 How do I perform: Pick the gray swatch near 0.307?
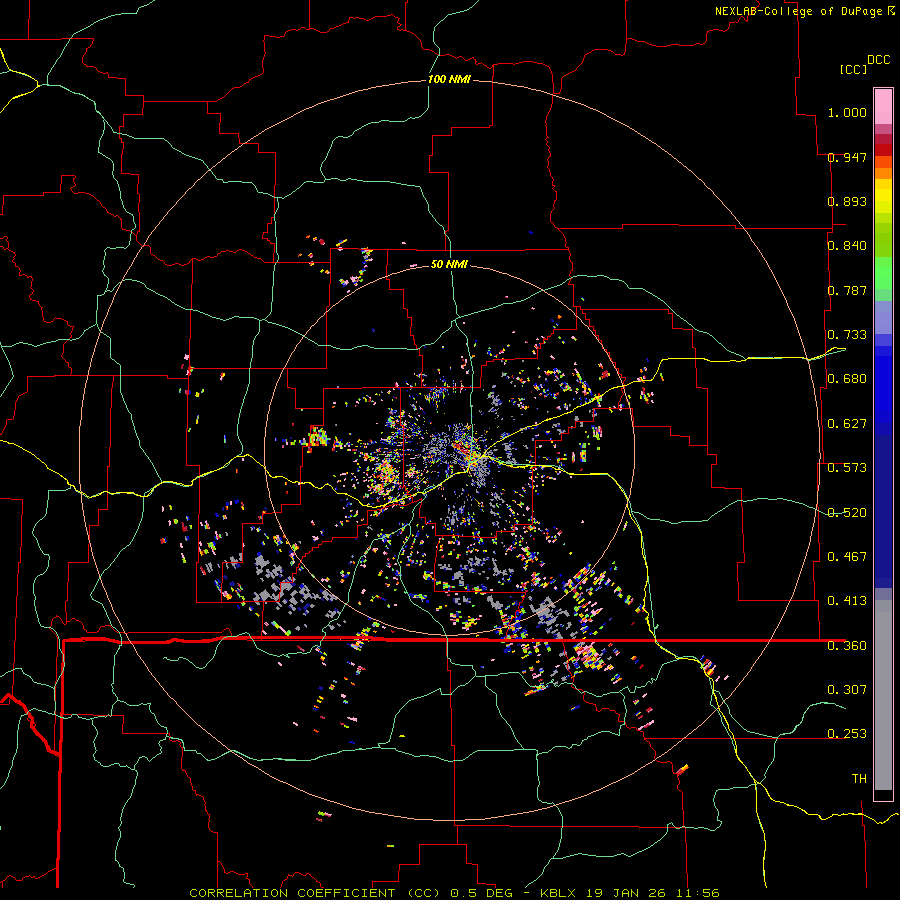pyautogui.click(x=883, y=700)
